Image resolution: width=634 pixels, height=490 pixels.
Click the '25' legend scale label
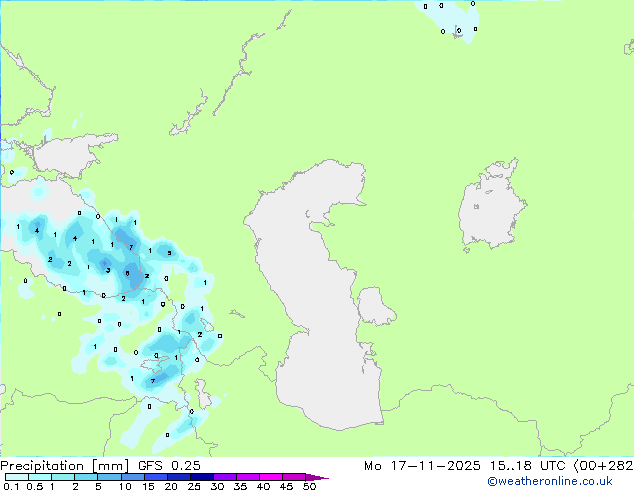[x=194, y=486]
